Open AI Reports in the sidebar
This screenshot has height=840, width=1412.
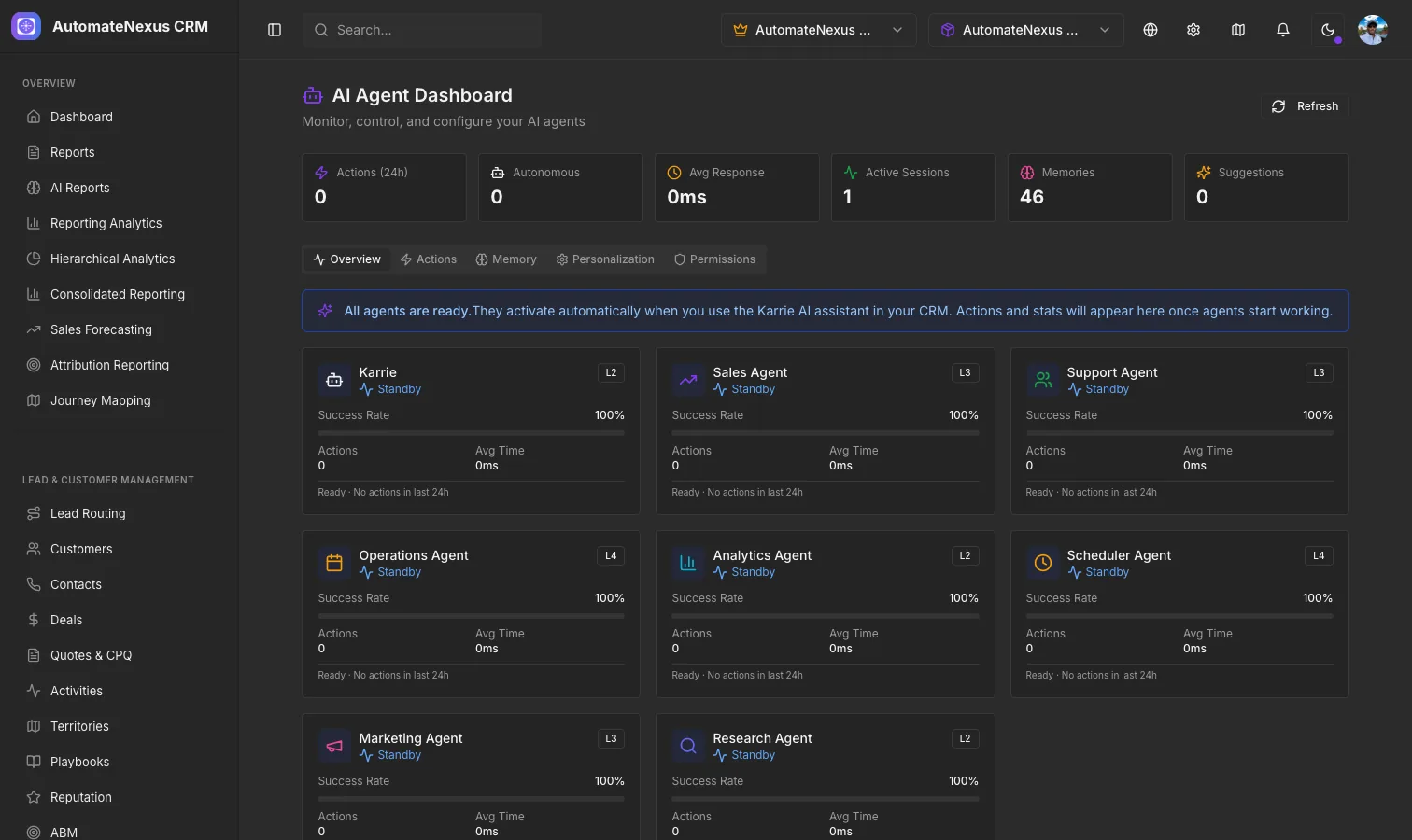[x=120, y=188]
